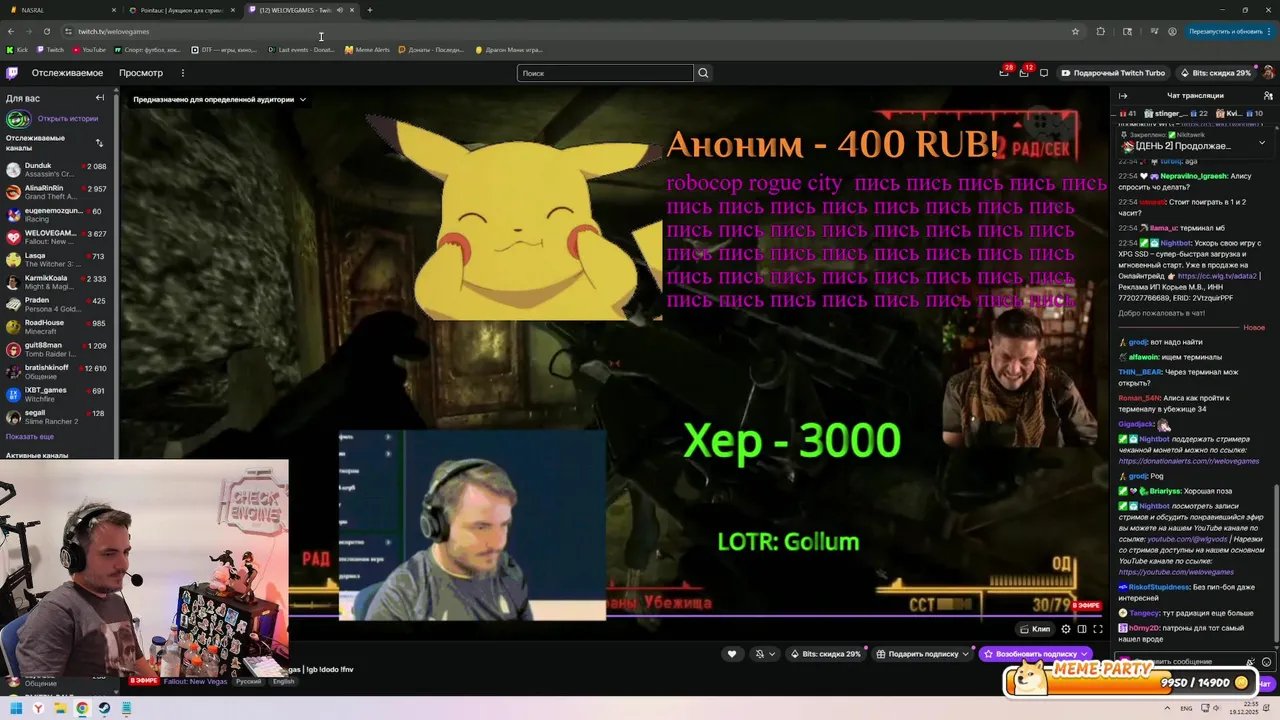Image resolution: width=1280 pixels, height=720 pixels.
Task: Collapse the Для вас sidebar
Action: tap(100, 98)
